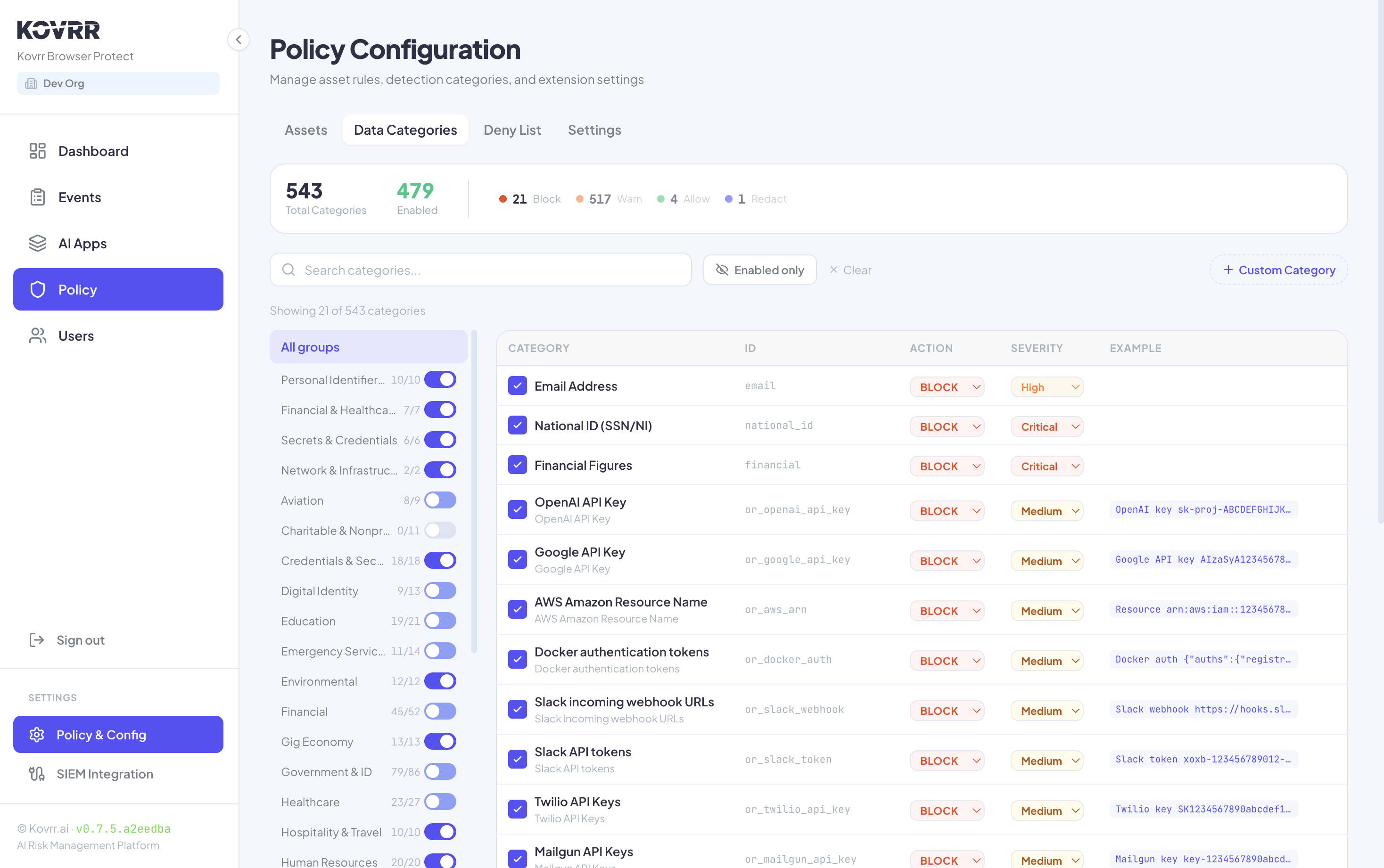Viewport: 1384px width, 868px height.
Task: Uncheck the Google API Key checkbox
Action: click(x=518, y=559)
